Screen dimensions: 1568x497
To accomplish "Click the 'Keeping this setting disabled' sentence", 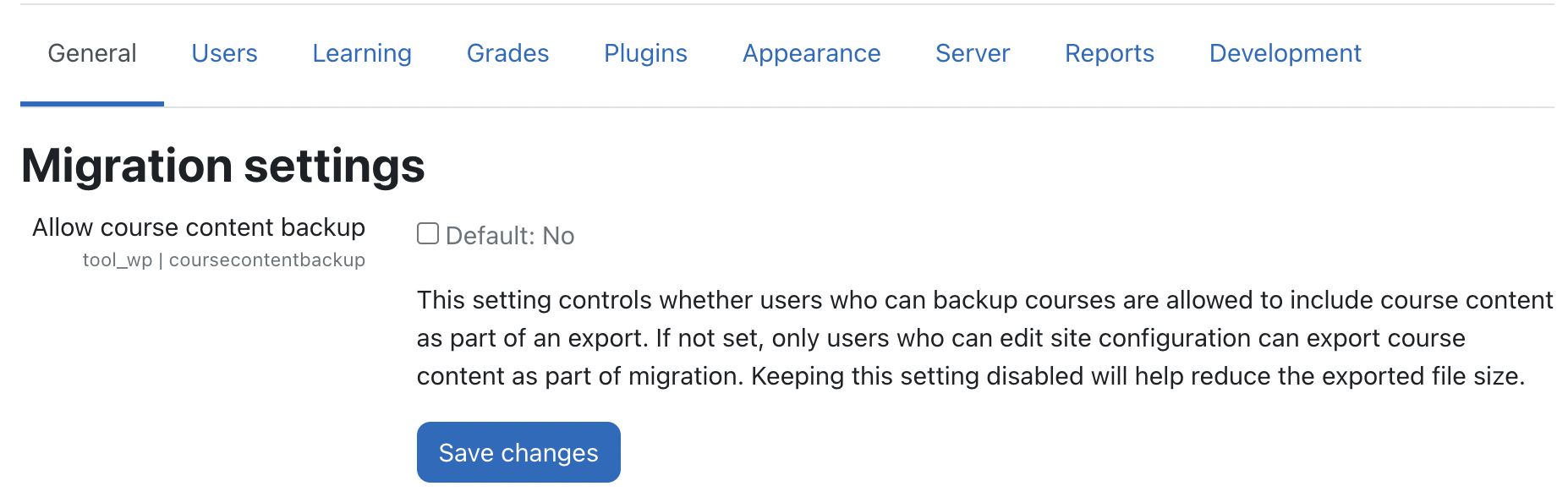I will coord(1138,376).
